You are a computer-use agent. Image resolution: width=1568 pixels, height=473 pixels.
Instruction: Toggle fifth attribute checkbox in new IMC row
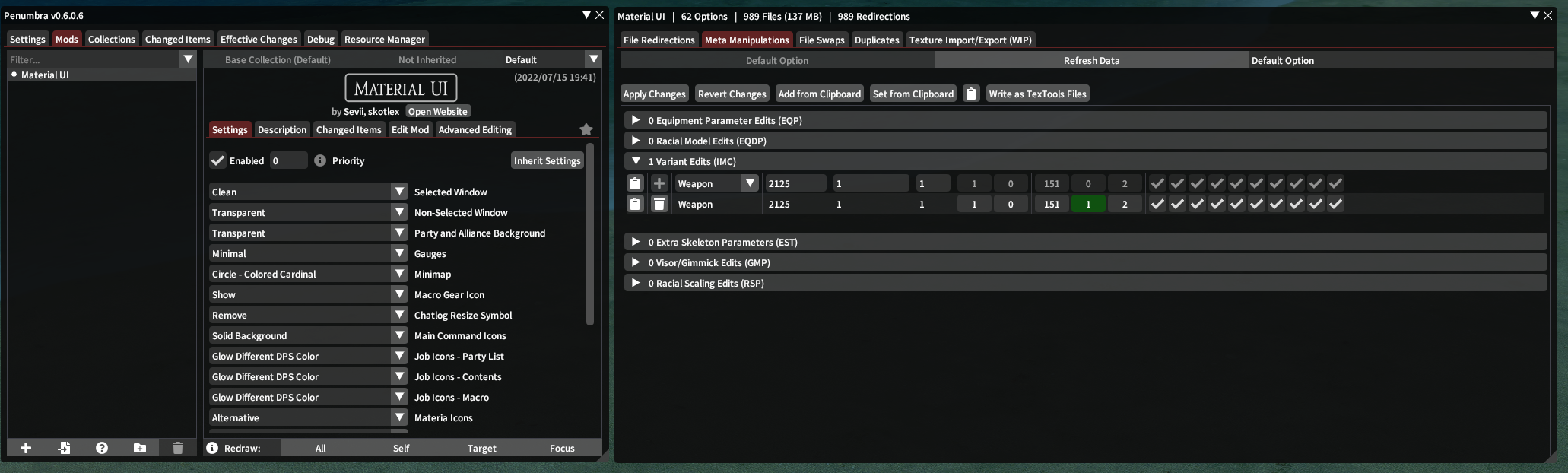1236,183
